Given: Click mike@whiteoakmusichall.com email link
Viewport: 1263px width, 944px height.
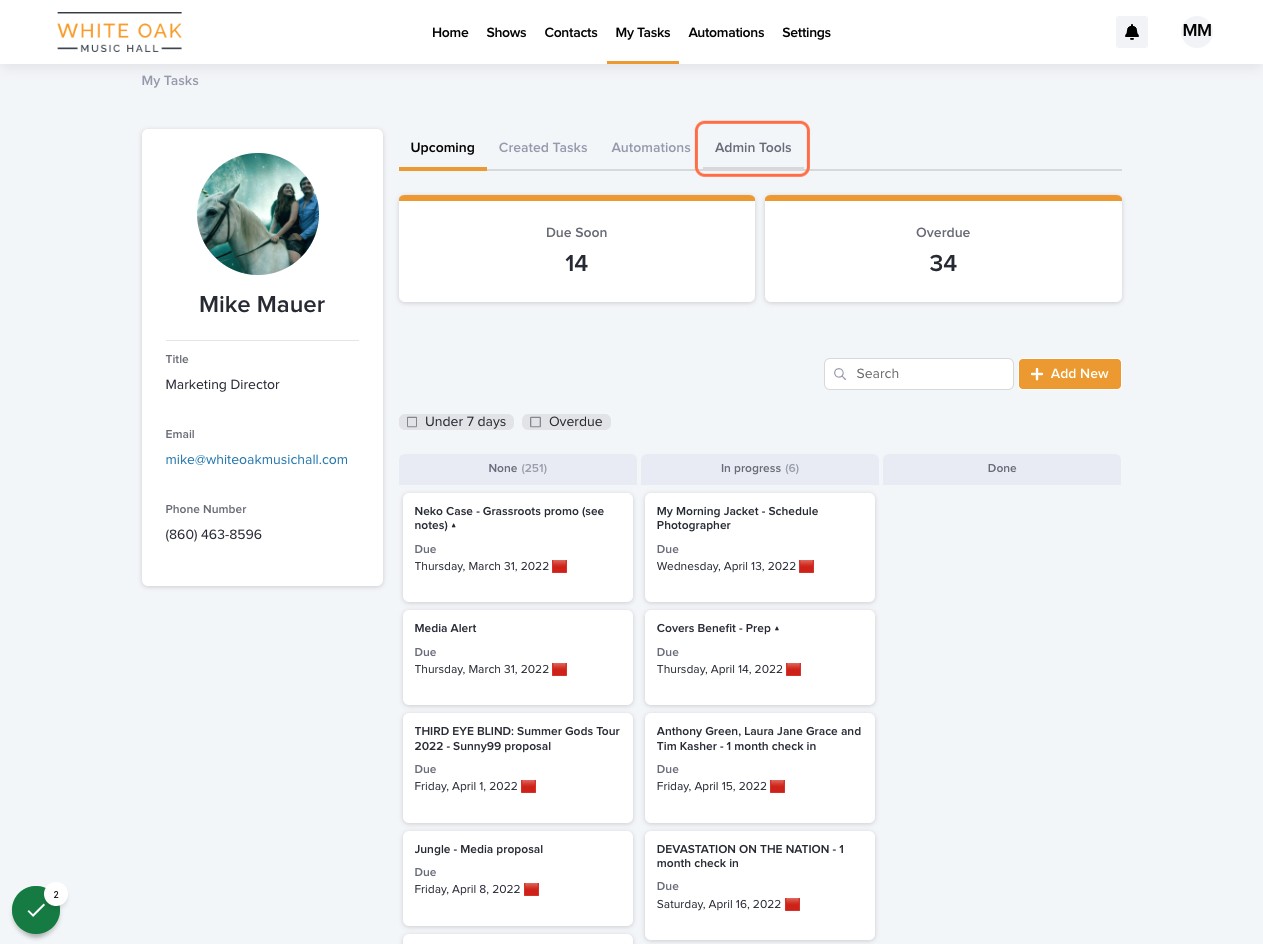Looking at the screenshot, I should 257,460.
